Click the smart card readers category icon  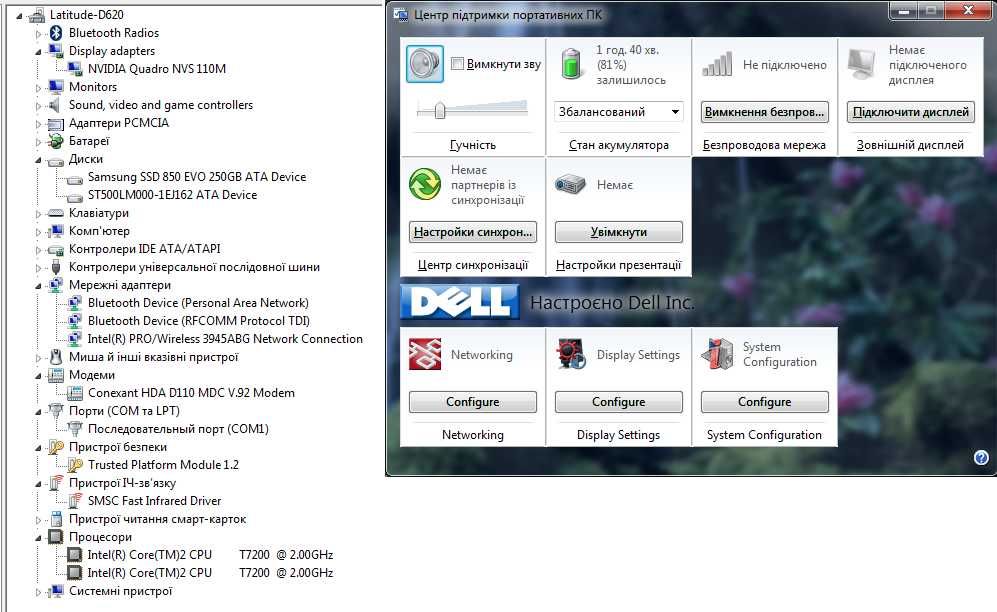[56, 519]
